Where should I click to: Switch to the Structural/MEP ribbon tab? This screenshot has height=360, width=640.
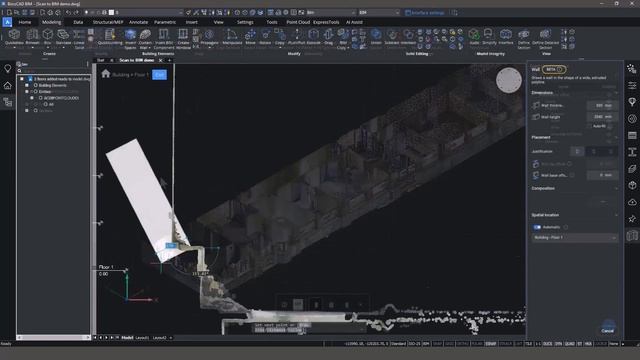108,22
